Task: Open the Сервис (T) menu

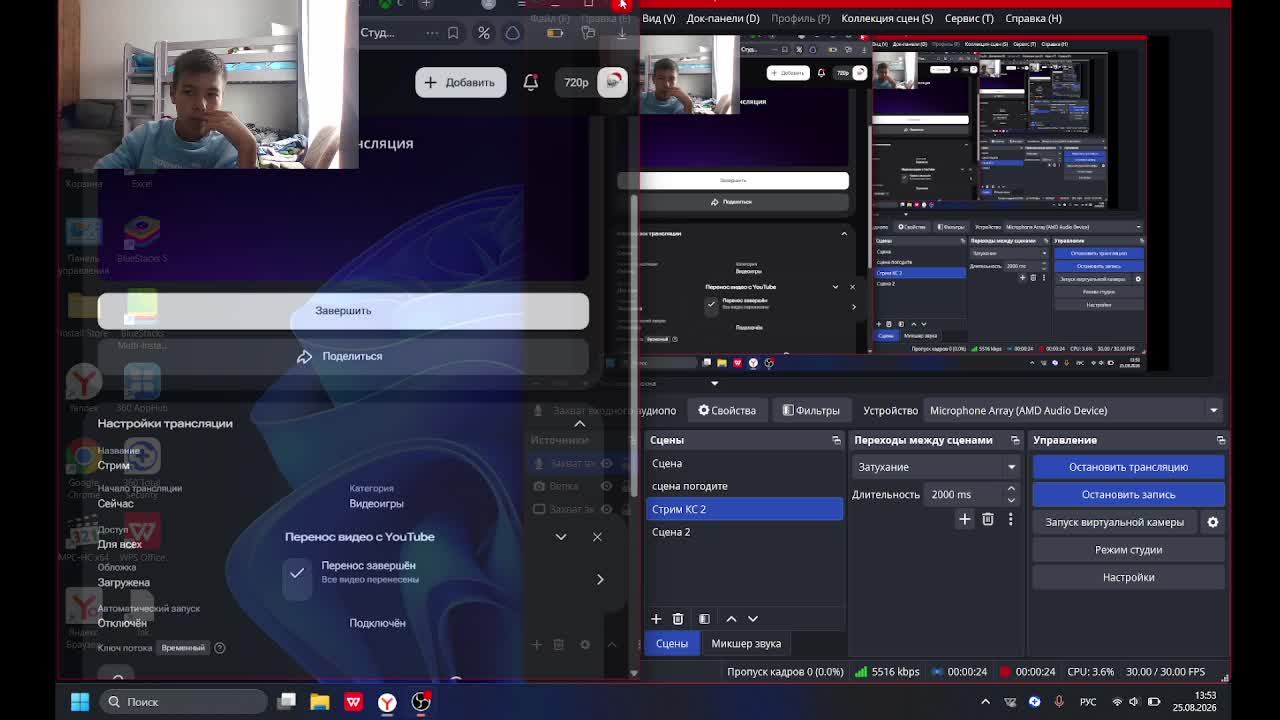Action: pyautogui.click(x=969, y=18)
